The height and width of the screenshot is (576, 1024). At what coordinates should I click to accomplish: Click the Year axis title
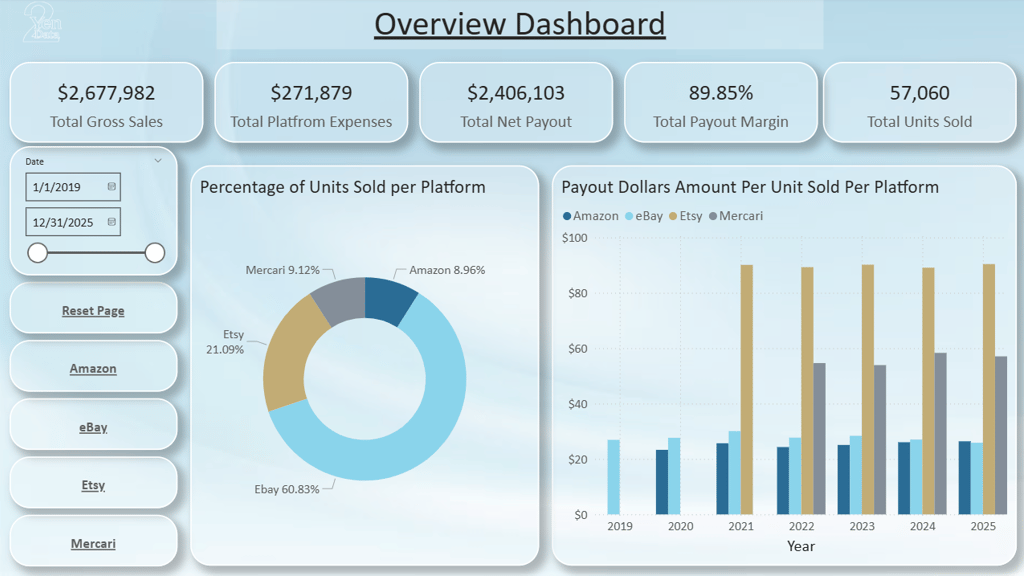tap(801, 547)
